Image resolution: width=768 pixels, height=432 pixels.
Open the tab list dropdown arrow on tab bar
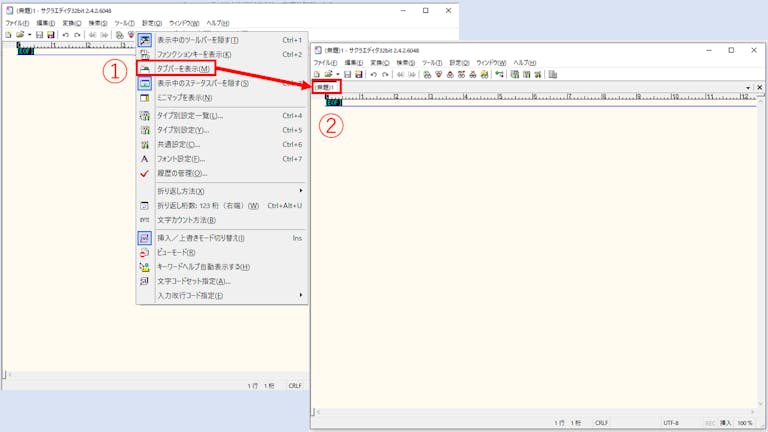click(x=748, y=87)
